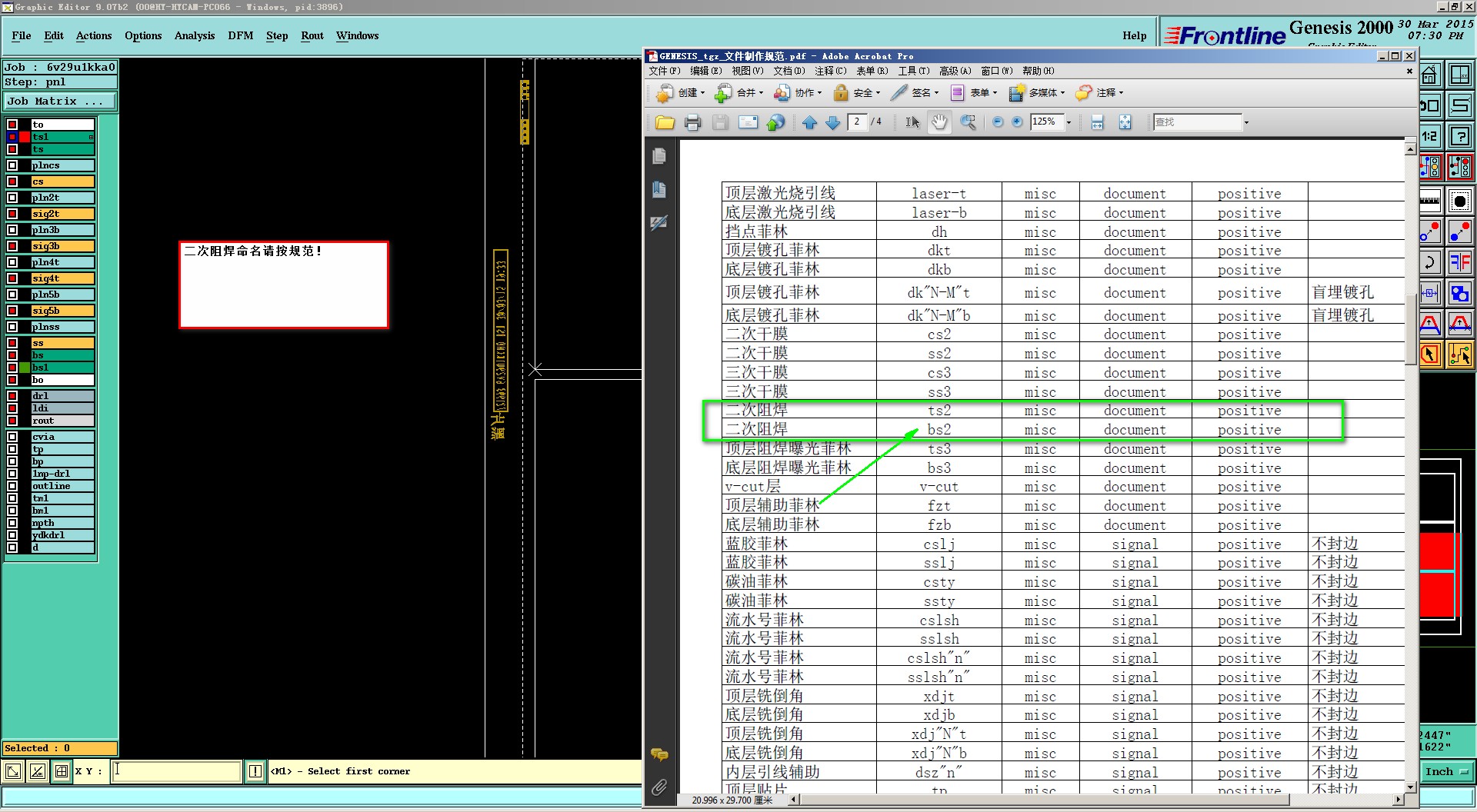This screenshot has width=1477, height=812.
Task: Open the Acrobat attachments paperclip icon
Action: [x=659, y=787]
